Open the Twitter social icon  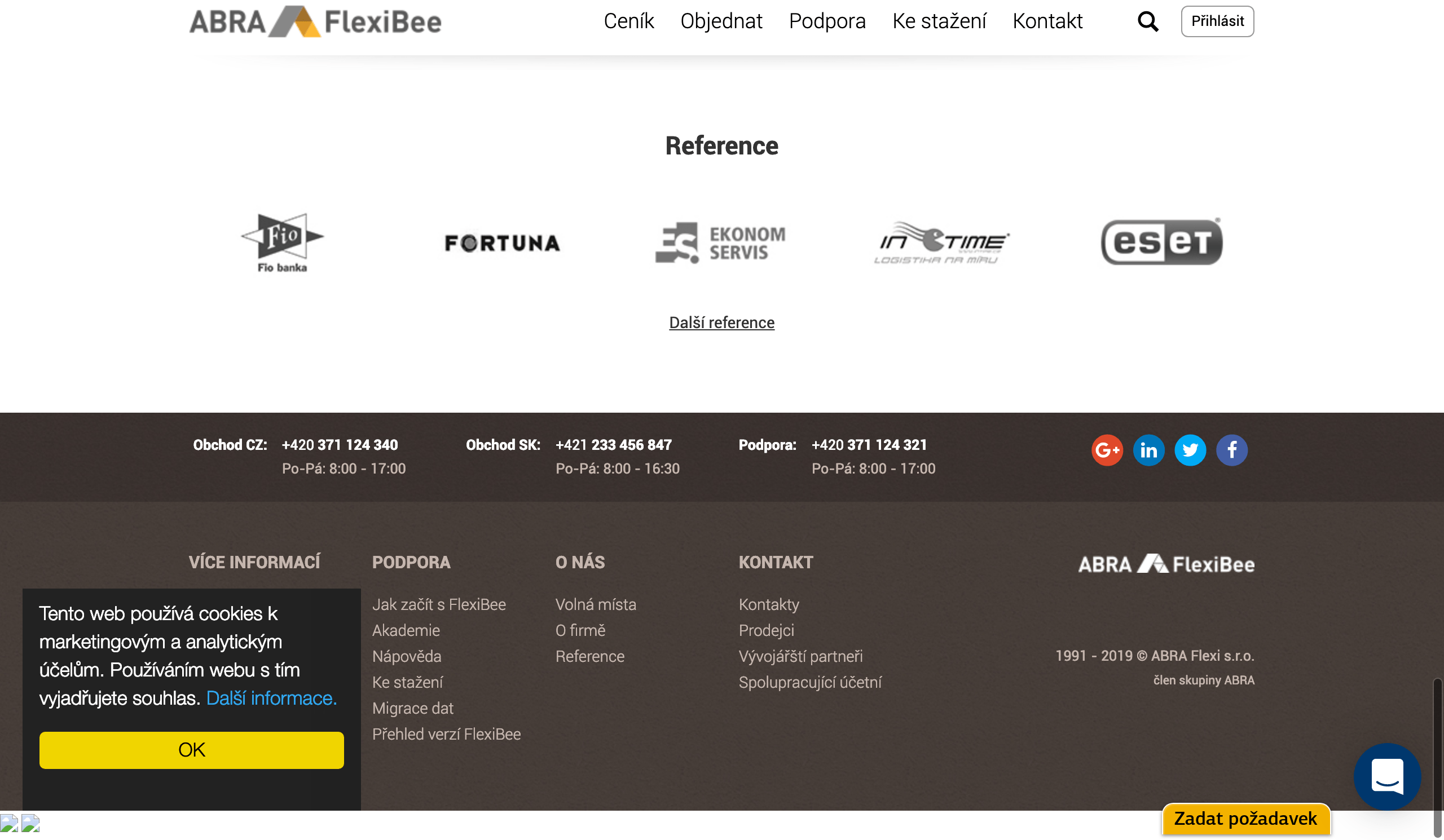point(1190,450)
